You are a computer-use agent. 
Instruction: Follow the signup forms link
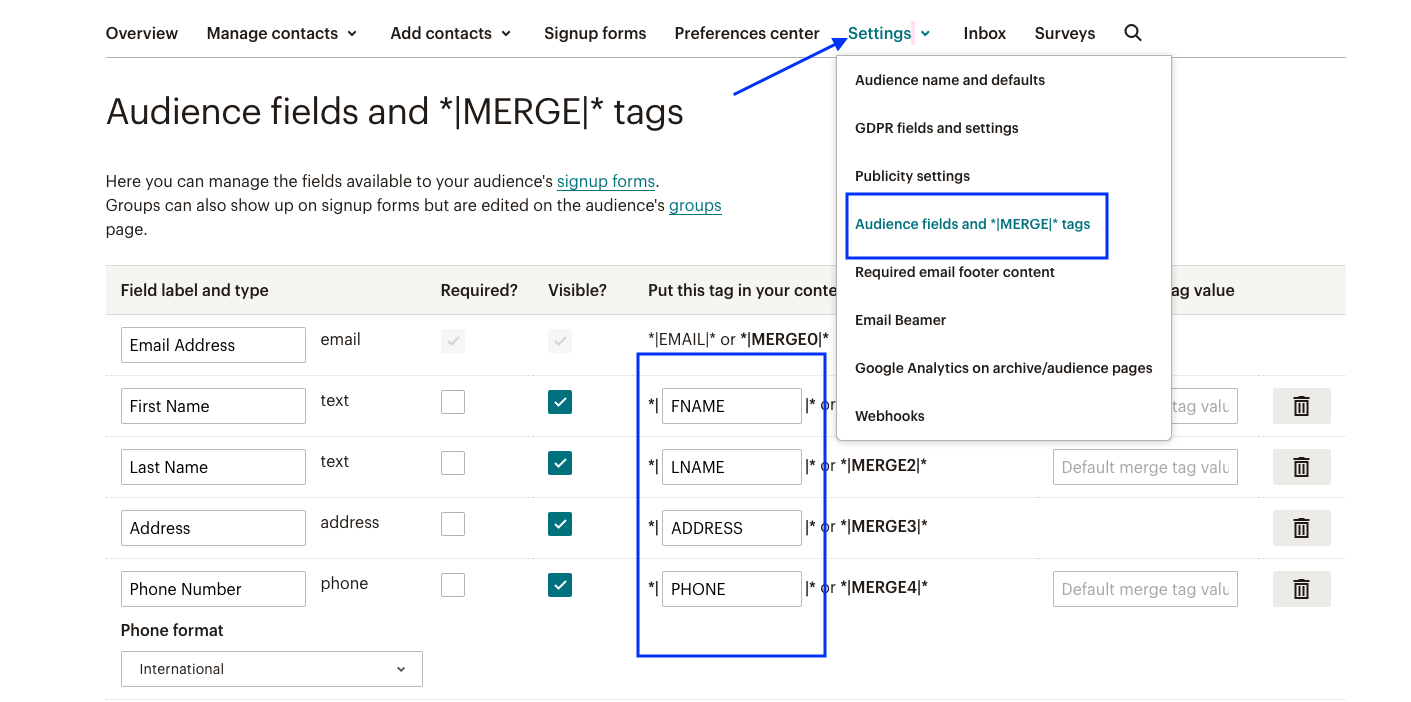tap(606, 182)
